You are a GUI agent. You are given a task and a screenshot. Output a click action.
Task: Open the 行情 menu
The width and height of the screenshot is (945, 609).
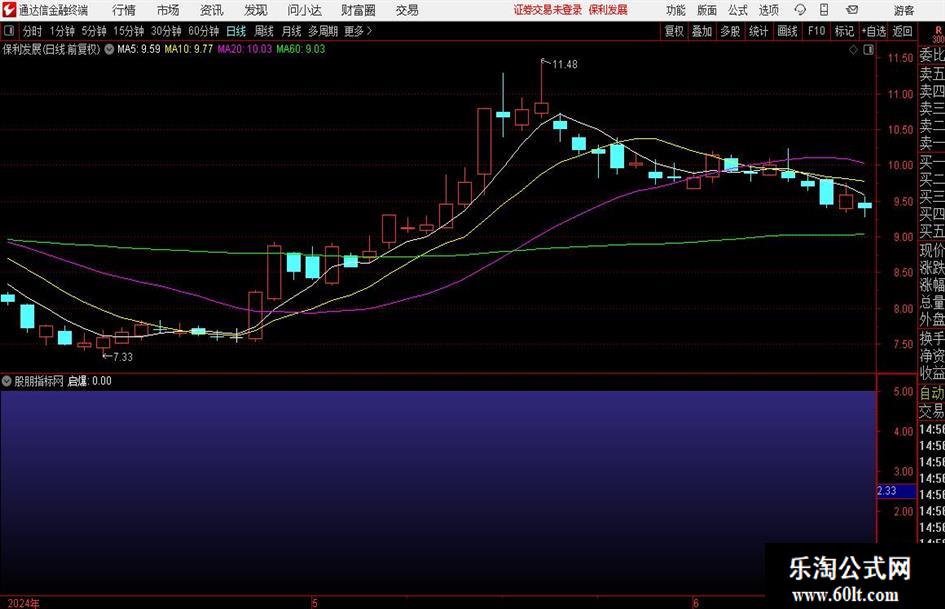coord(124,10)
